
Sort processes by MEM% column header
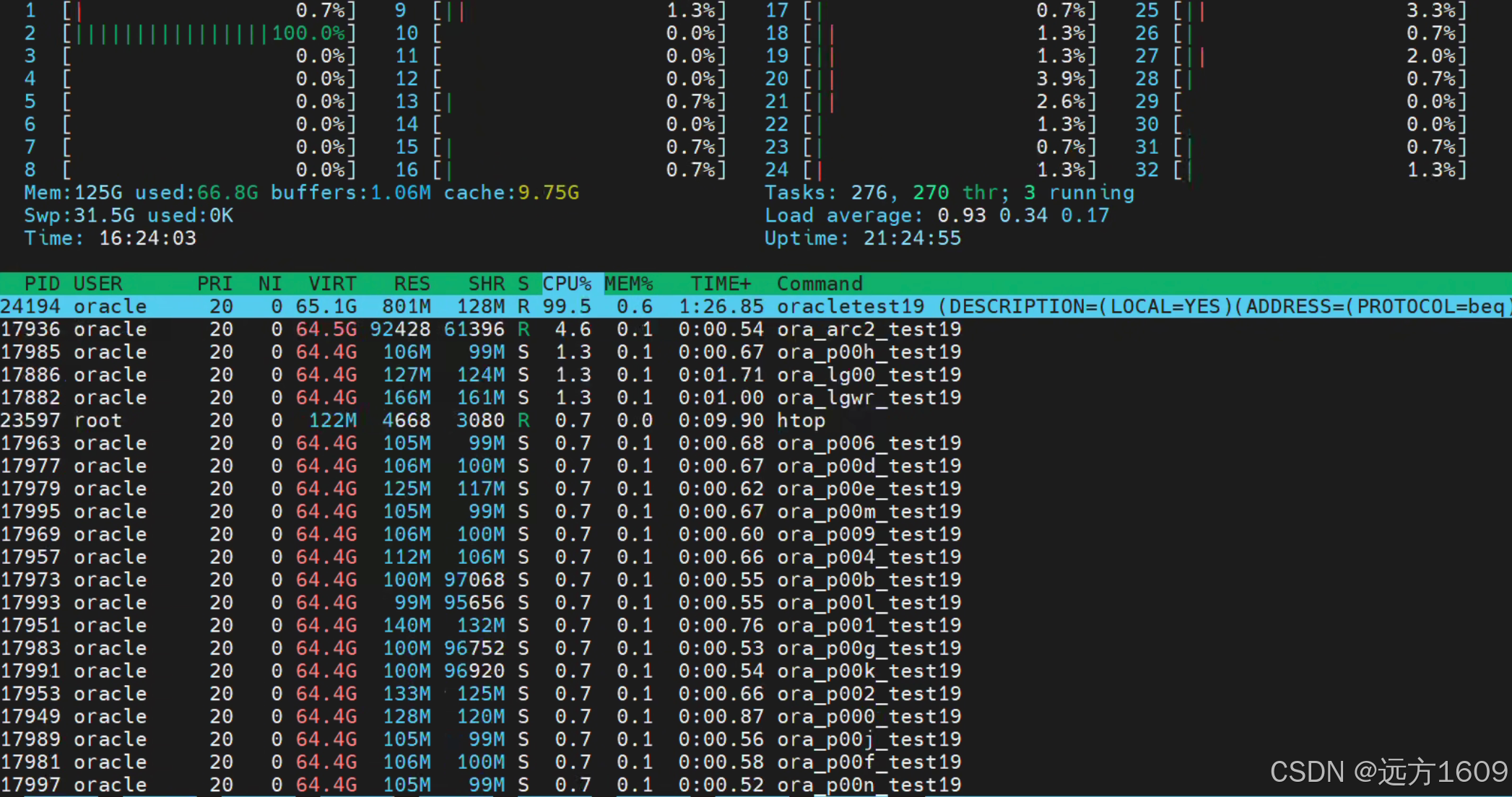coord(628,284)
